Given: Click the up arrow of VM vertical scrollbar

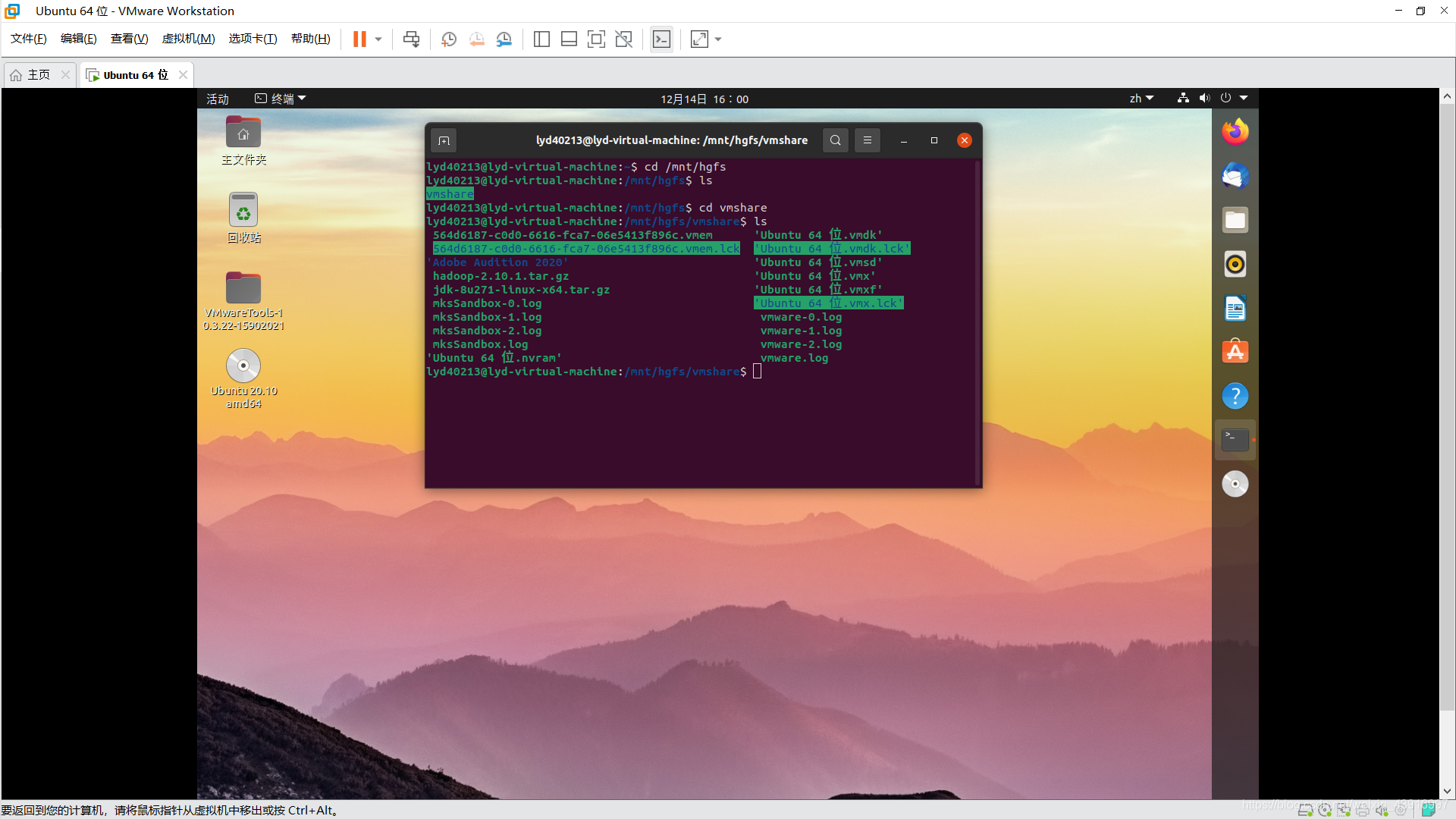Looking at the screenshot, I should pos(1447,96).
